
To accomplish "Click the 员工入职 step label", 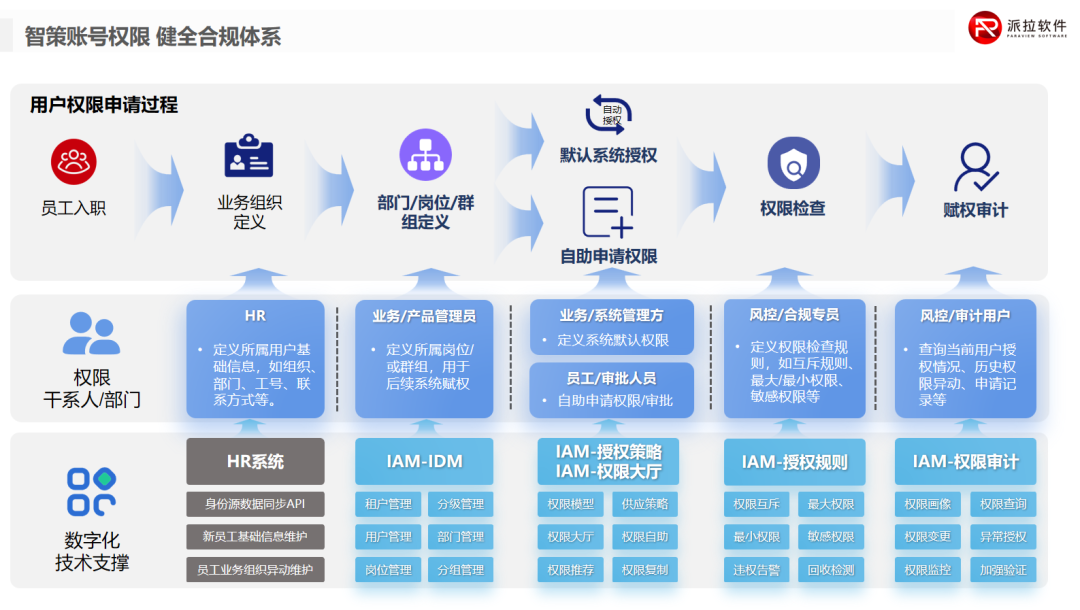I will tap(73, 208).
